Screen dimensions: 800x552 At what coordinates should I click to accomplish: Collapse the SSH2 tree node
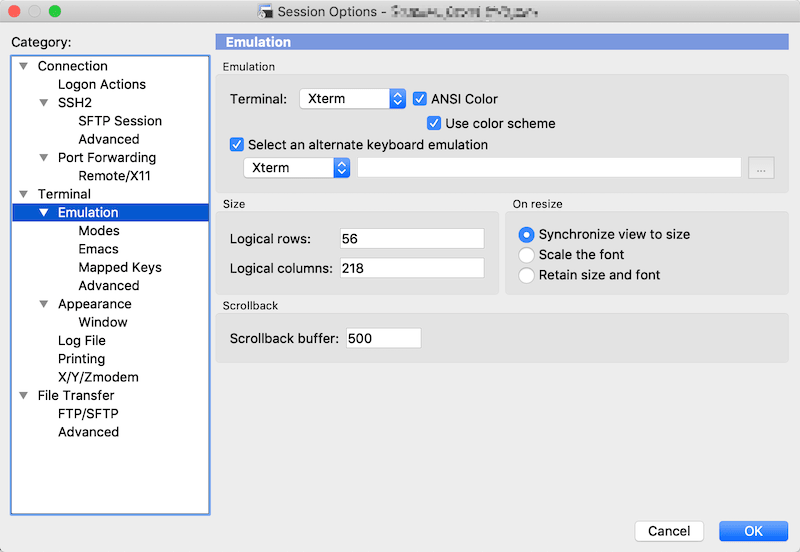click(44, 103)
